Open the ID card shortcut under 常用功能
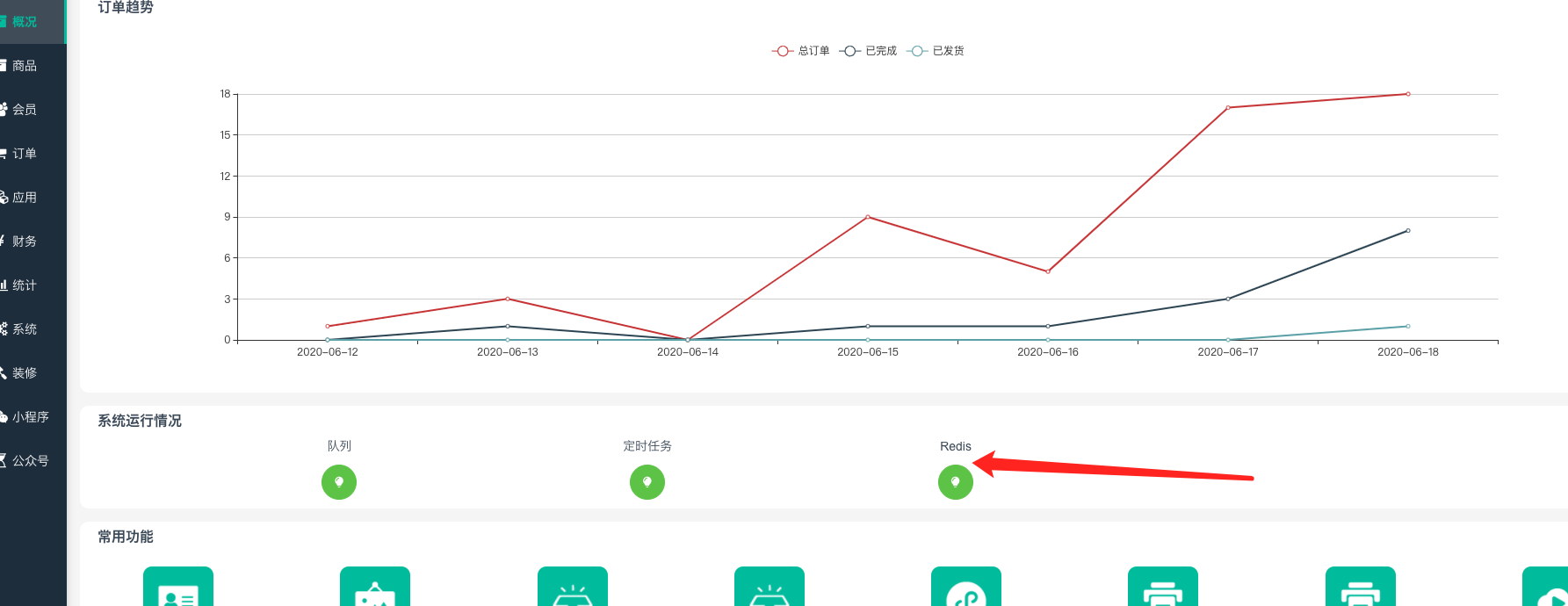1568x606 pixels. point(178,588)
